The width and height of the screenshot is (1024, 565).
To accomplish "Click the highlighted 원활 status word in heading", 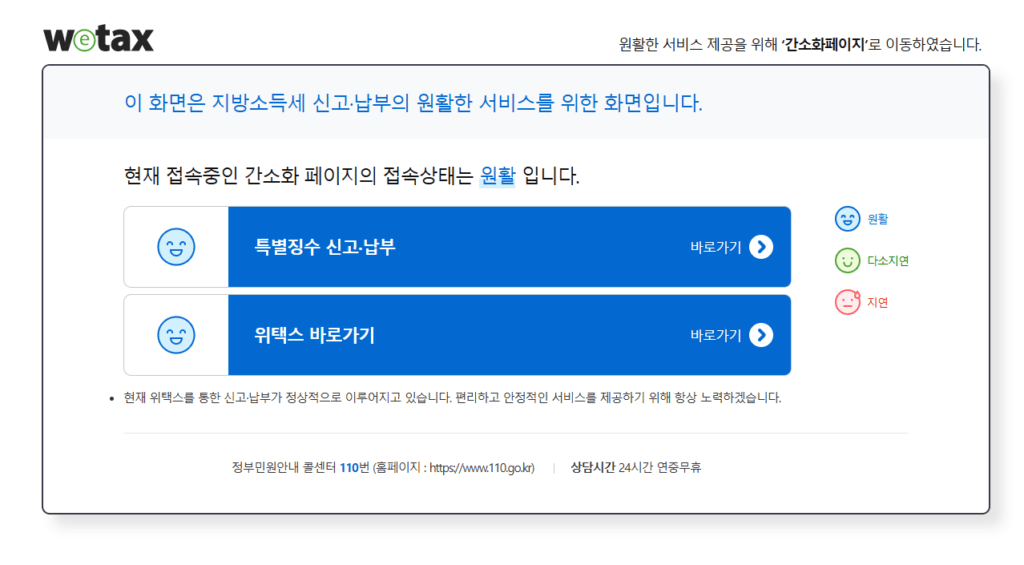I will coord(498,176).
